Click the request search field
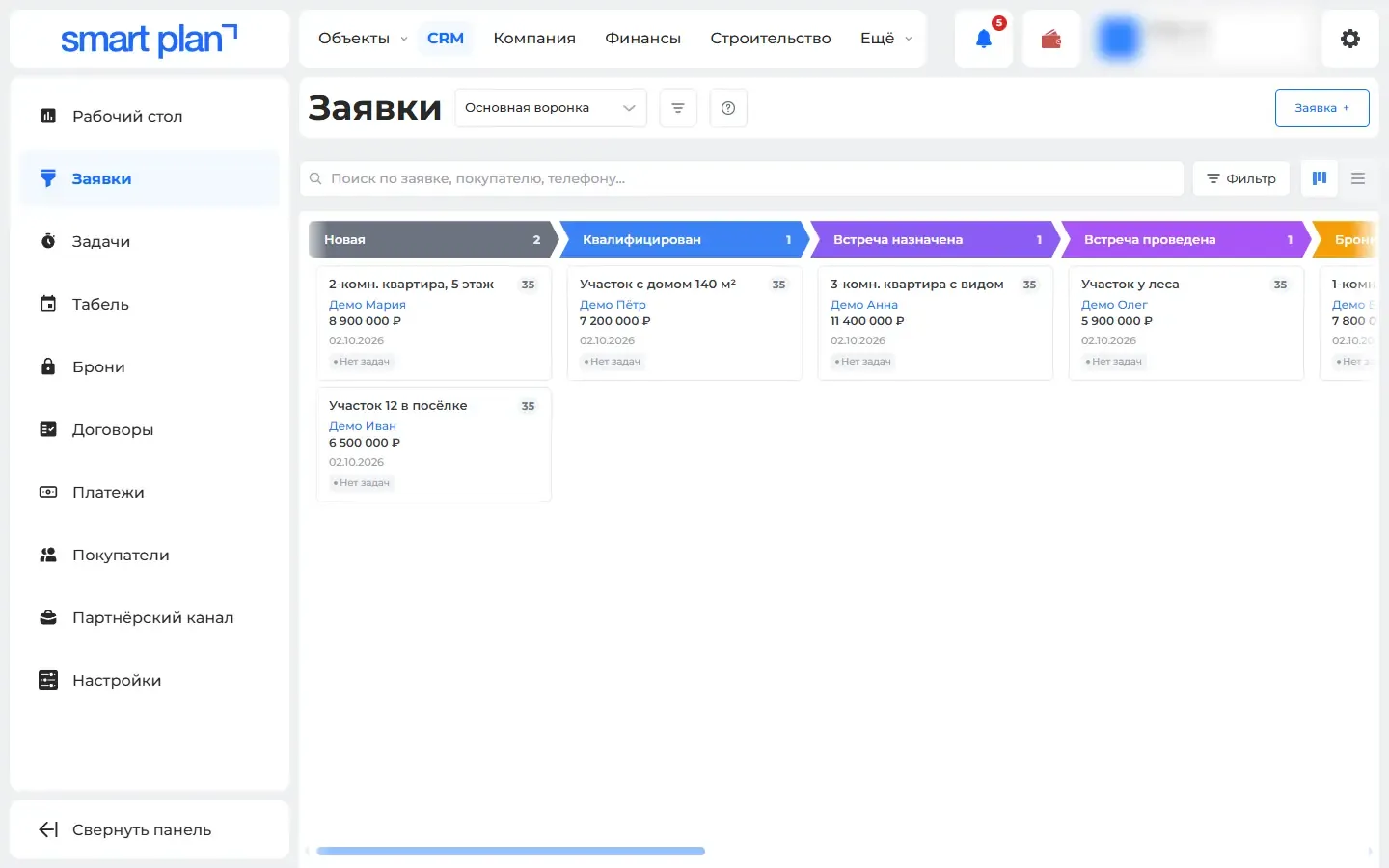 pos(742,178)
